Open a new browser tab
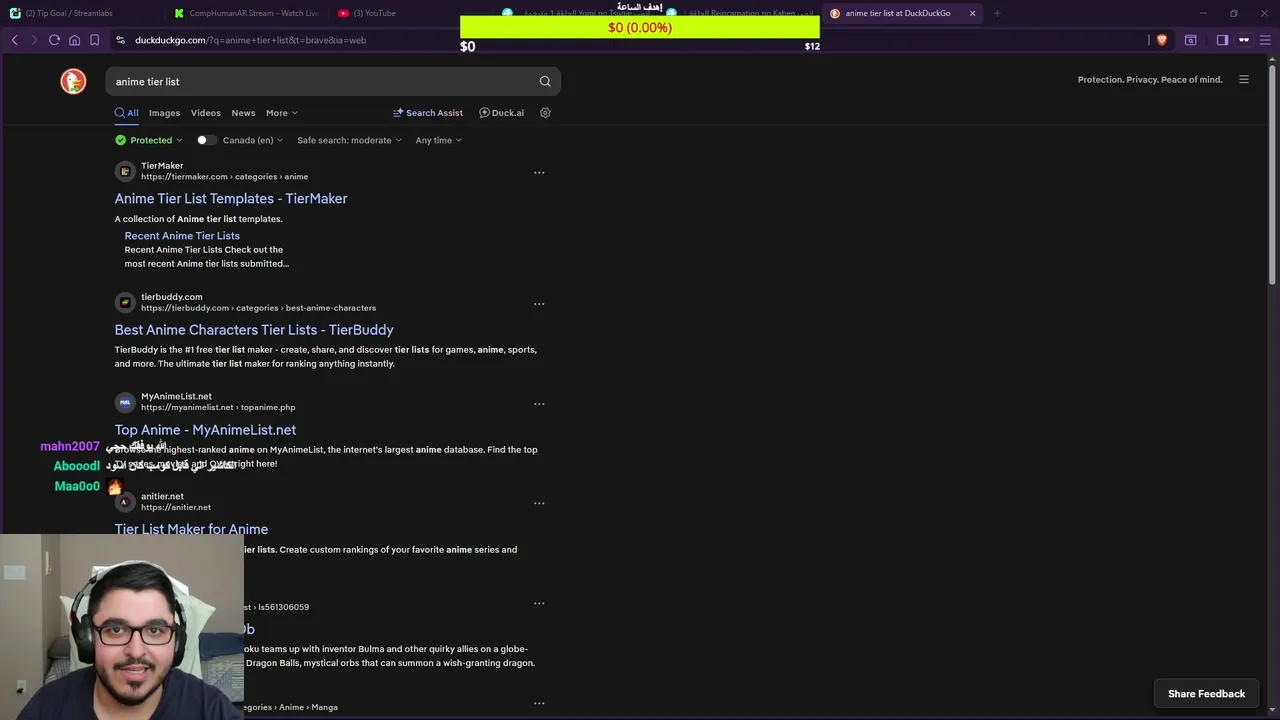 pos(997,13)
